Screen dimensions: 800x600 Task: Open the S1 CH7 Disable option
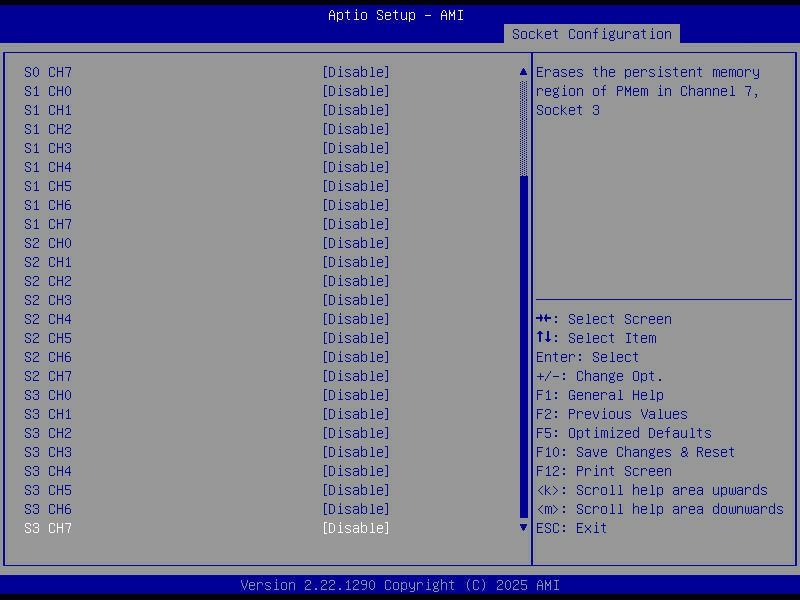coord(356,224)
